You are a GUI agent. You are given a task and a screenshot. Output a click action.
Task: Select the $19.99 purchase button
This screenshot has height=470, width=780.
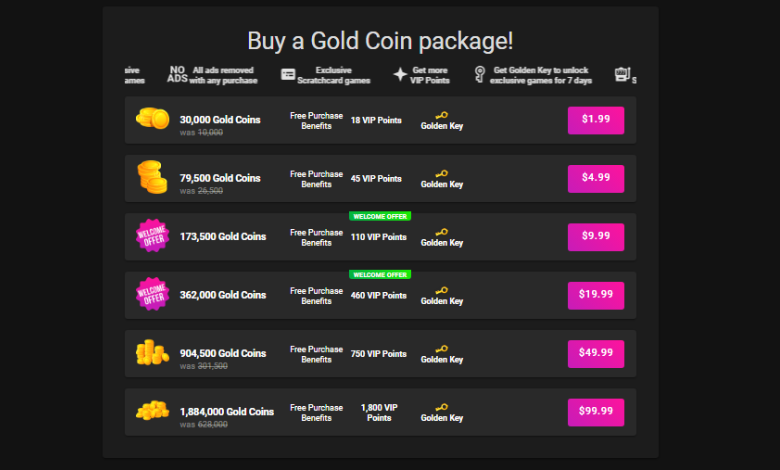(596, 295)
